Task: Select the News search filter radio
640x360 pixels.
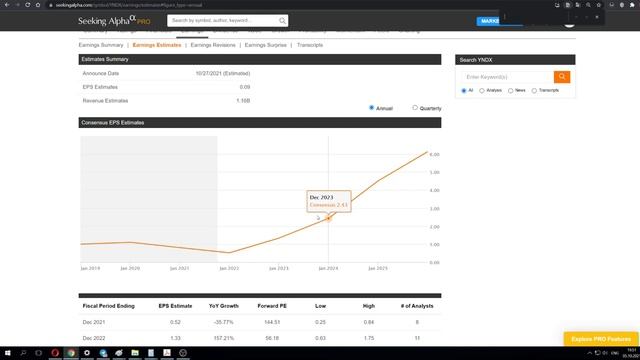Action: coord(510,91)
